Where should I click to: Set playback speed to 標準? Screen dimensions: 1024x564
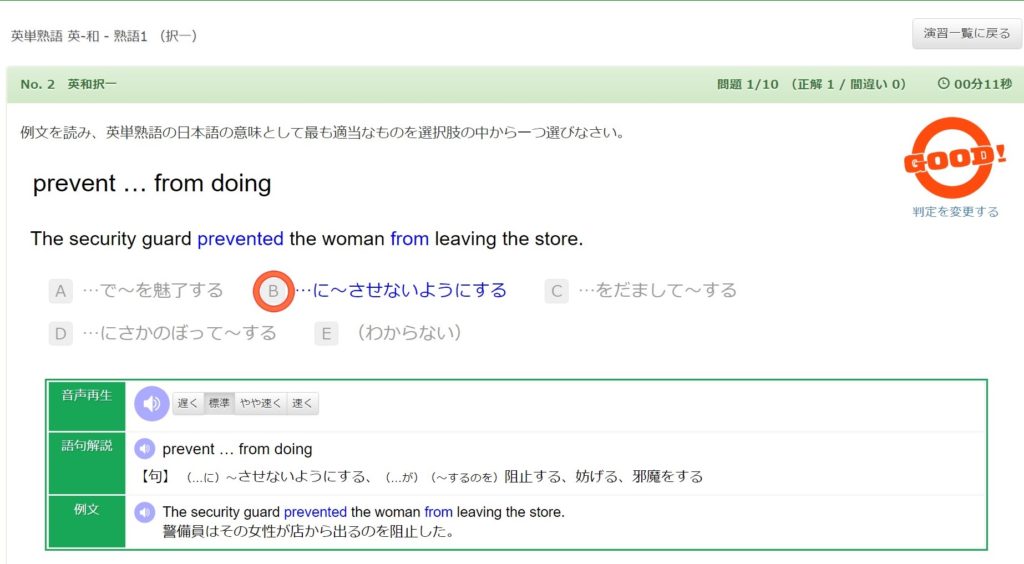coord(219,403)
